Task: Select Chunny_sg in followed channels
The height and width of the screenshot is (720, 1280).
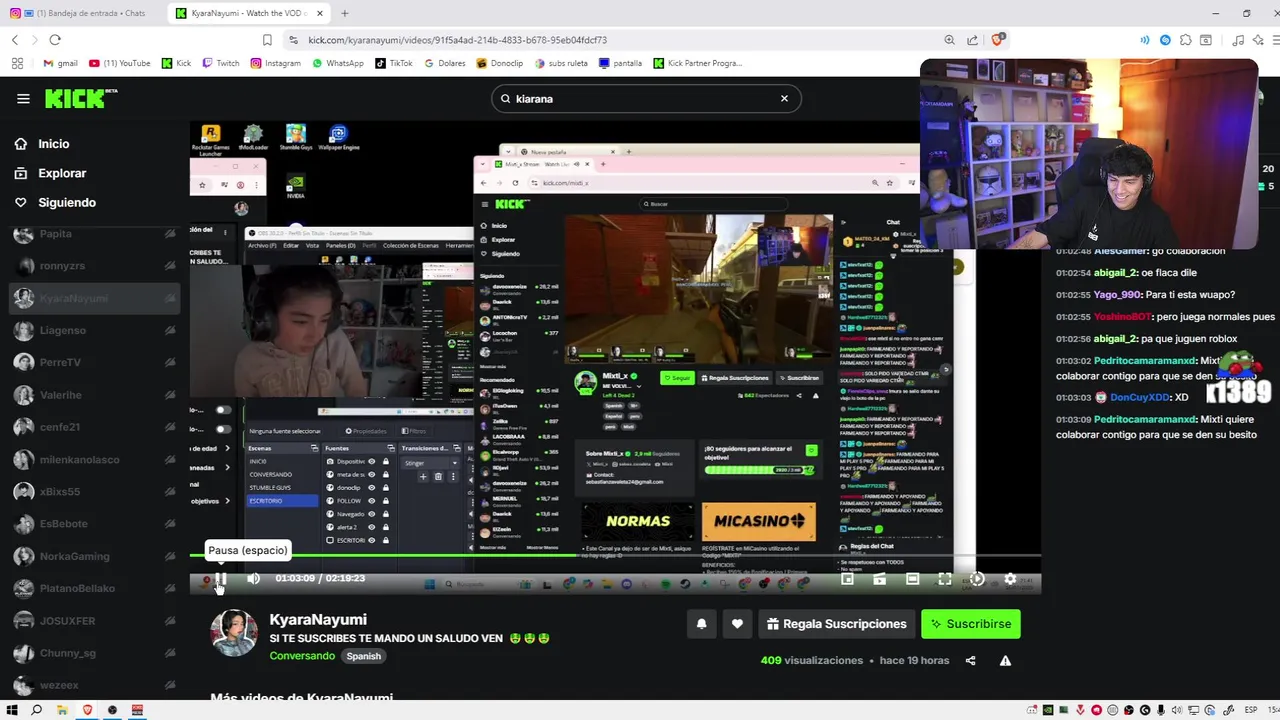Action: 95,653
